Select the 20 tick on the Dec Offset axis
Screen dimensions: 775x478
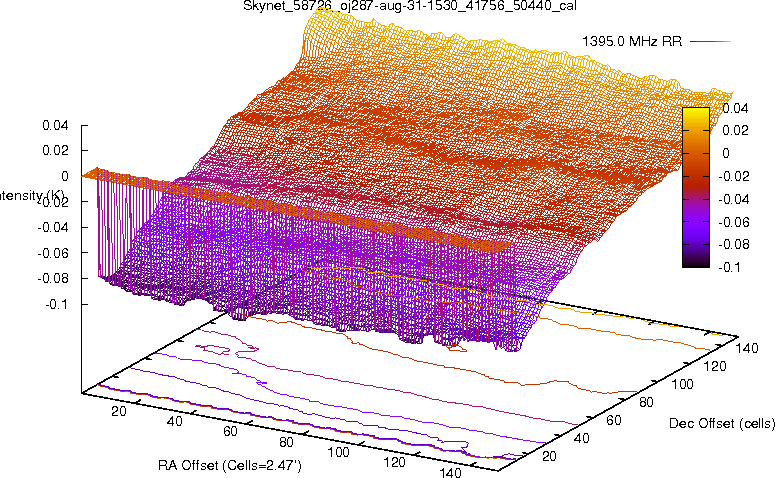[x=549, y=456]
